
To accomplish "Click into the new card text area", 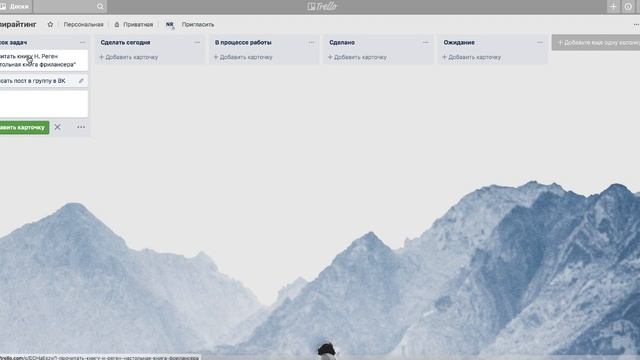I will pyautogui.click(x=43, y=104).
